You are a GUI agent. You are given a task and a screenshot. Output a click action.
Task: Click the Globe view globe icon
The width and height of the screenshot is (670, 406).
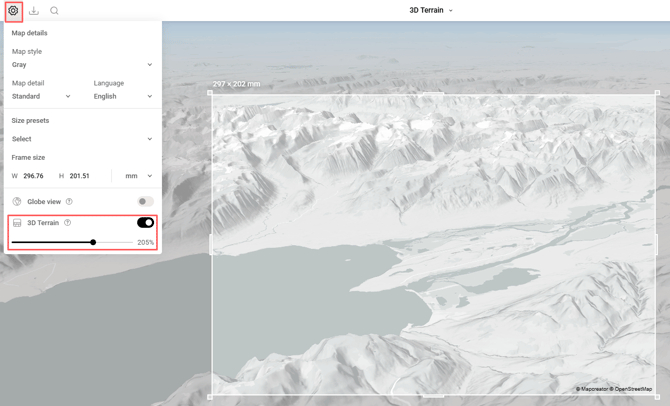[17, 202]
